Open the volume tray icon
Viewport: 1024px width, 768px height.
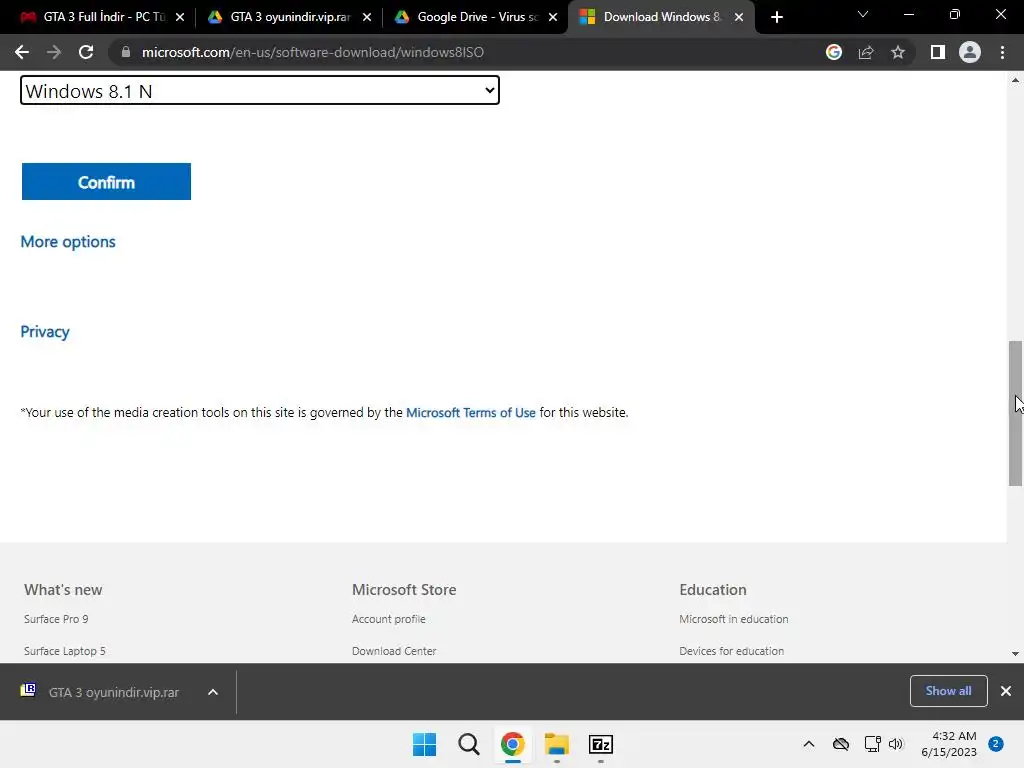pyautogui.click(x=895, y=744)
